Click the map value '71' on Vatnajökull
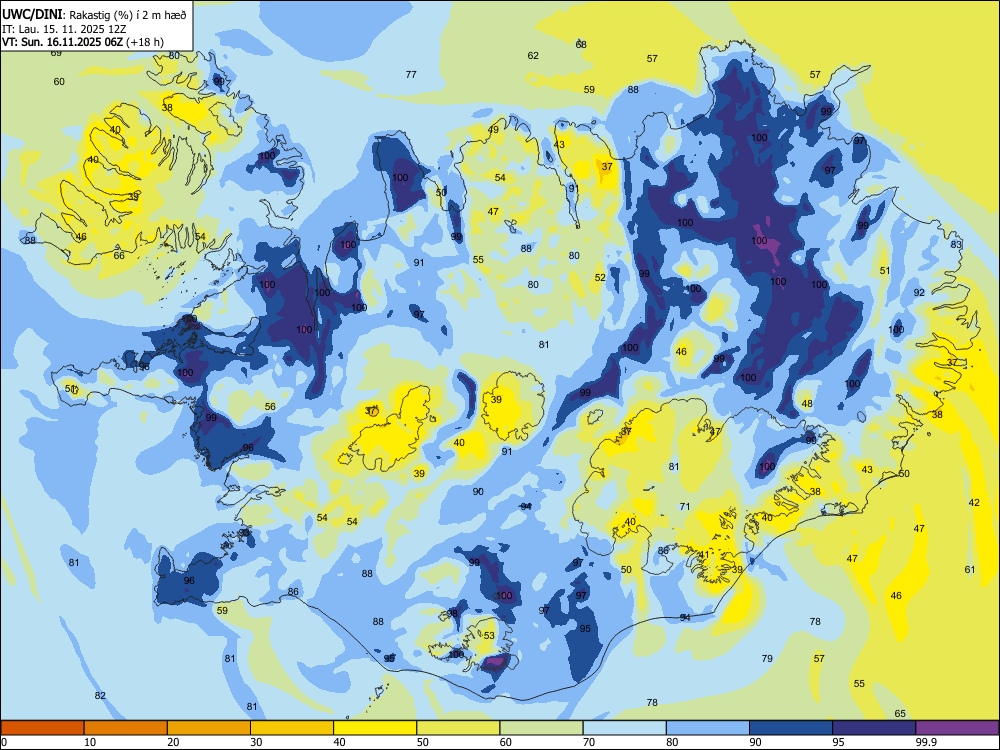This screenshot has height=750, width=1000. [x=685, y=507]
